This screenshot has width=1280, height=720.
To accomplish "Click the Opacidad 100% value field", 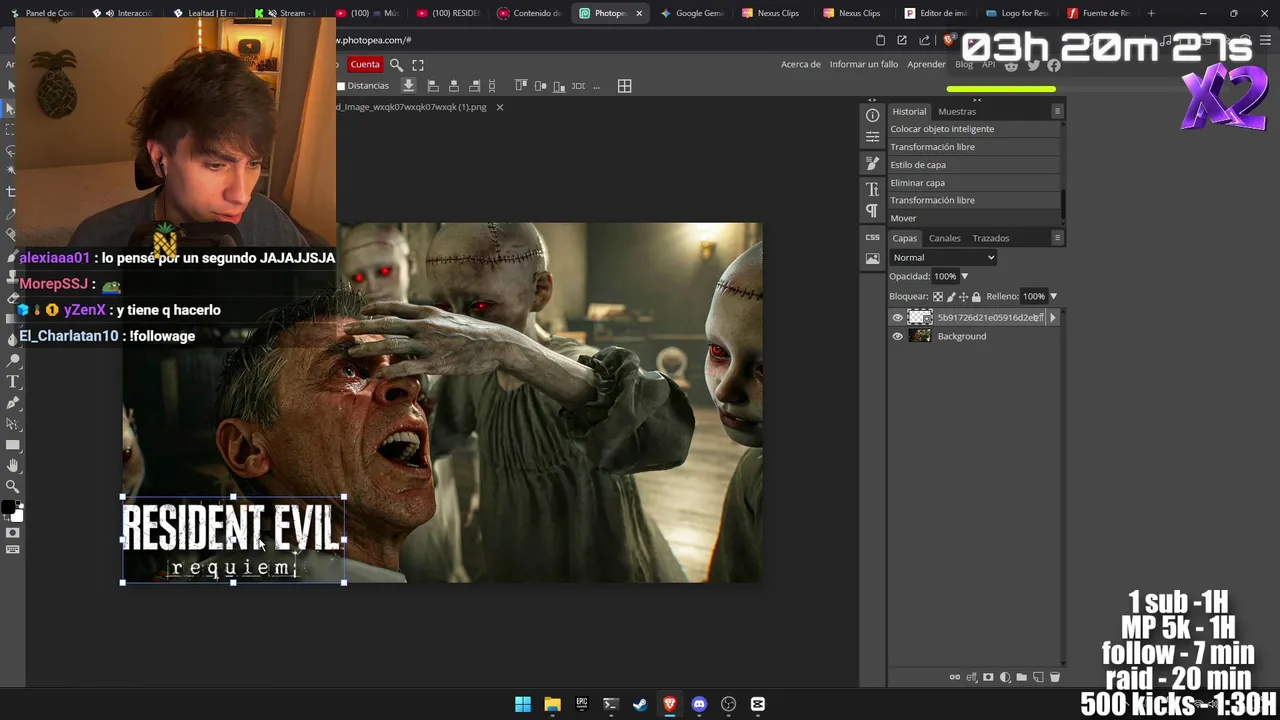I will [945, 277].
